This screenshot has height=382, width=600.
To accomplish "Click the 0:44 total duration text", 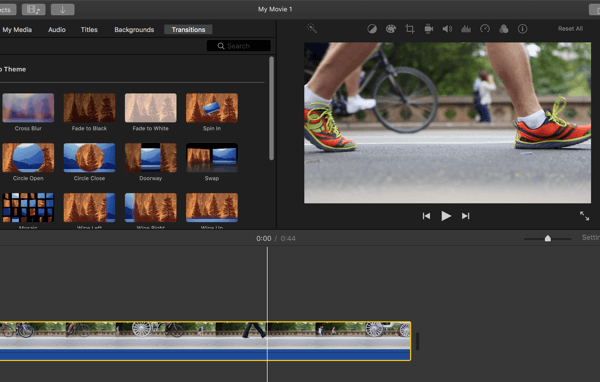I will pos(288,238).
